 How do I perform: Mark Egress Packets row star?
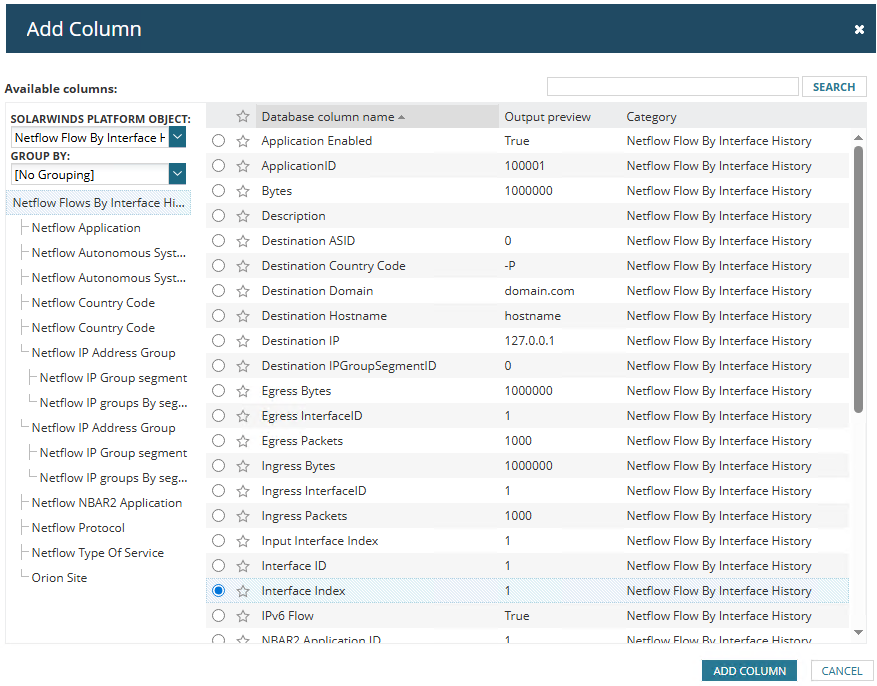tap(243, 441)
